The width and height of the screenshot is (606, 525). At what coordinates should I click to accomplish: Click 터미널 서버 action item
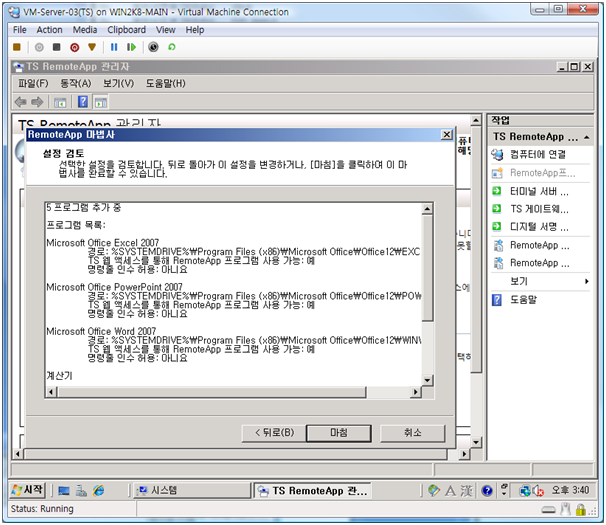(539, 191)
